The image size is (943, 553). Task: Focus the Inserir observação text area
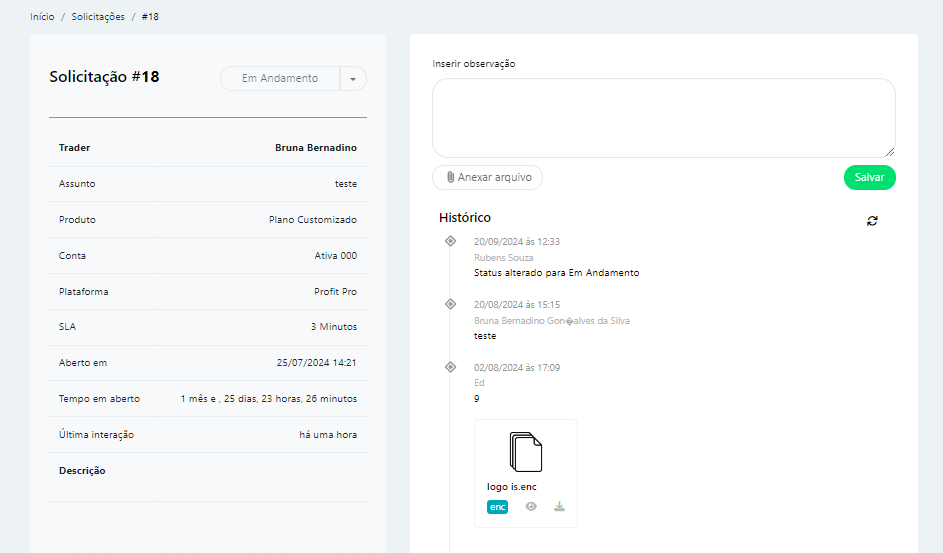(663, 117)
